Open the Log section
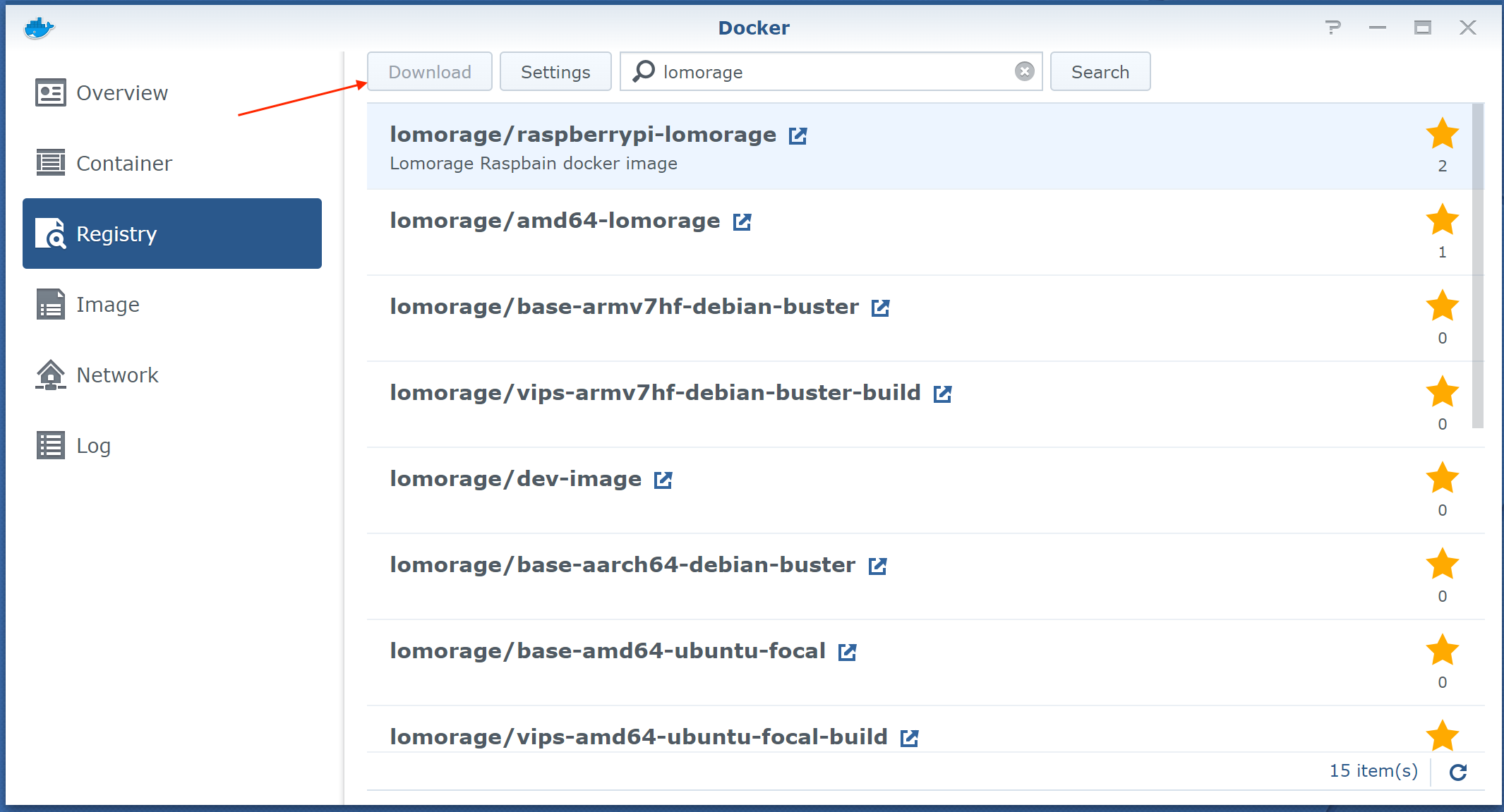This screenshot has height=812, width=1504. point(172,445)
